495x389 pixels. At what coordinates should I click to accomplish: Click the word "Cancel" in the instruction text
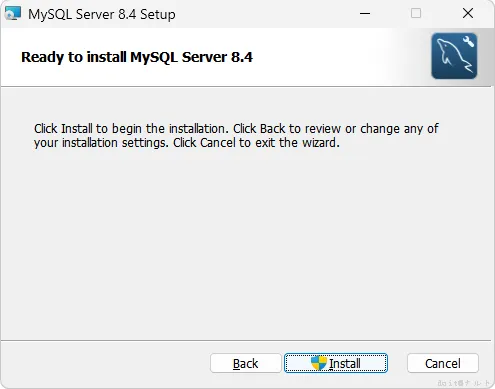[218, 143]
